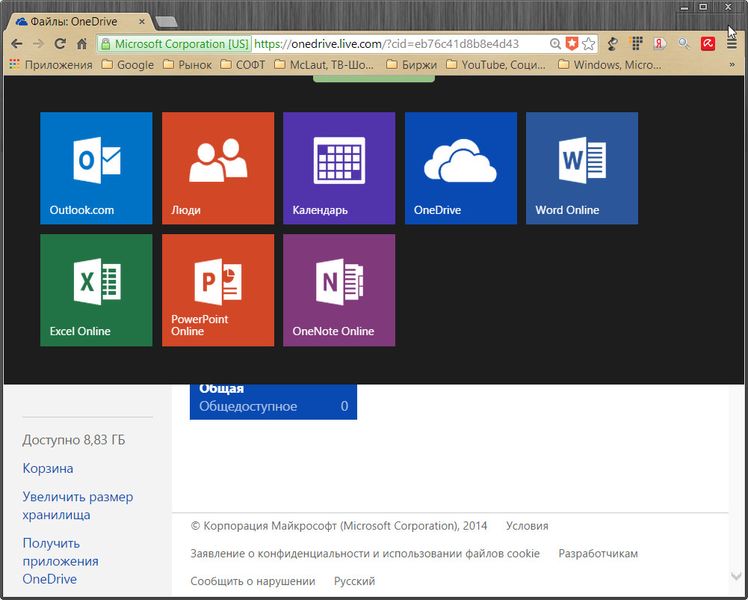The width and height of the screenshot is (748, 600).
Task: Launch Excel Online tile
Action: coord(96,290)
